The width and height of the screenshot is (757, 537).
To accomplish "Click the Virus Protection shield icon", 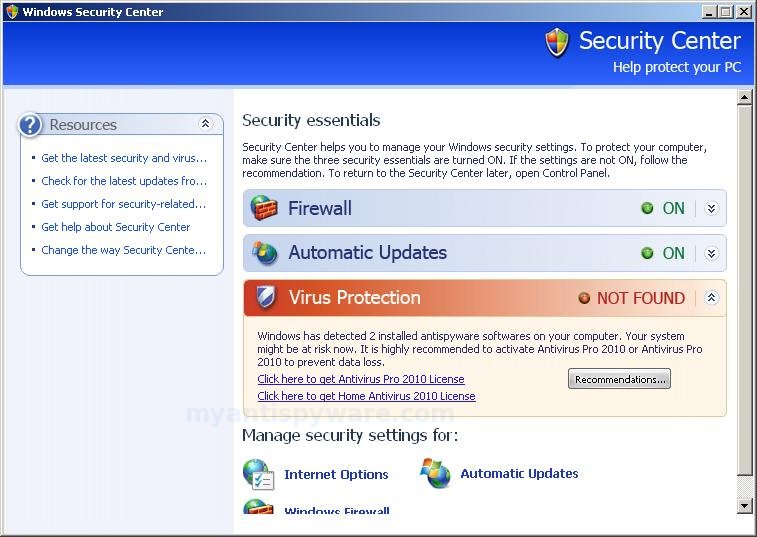I will [266, 297].
